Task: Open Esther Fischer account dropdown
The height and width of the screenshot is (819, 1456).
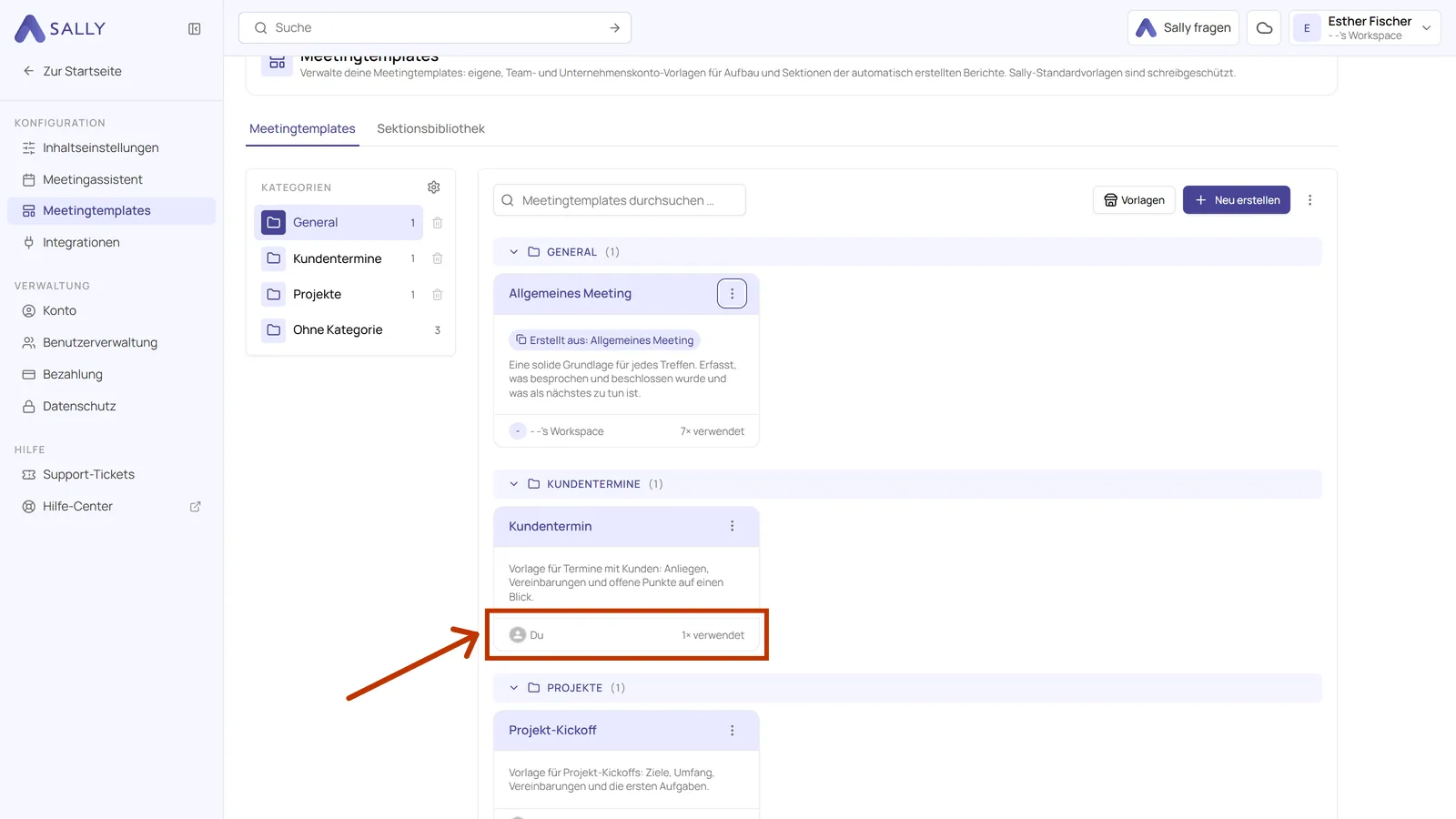Action: 1365,28
